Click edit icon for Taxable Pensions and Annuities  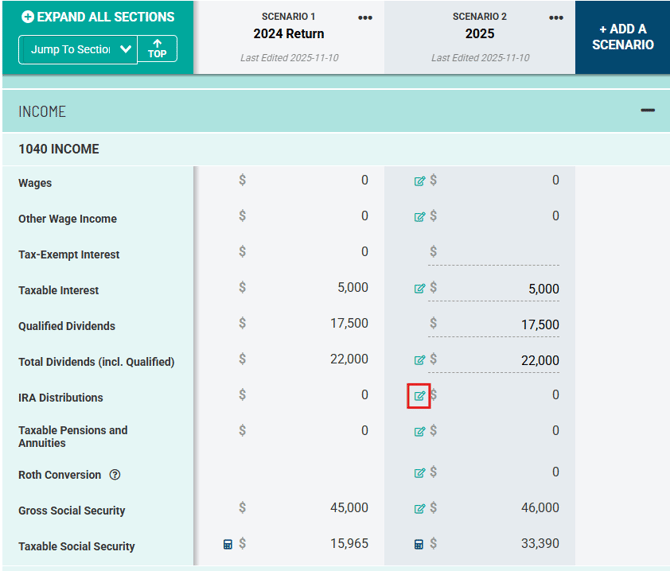tap(420, 432)
